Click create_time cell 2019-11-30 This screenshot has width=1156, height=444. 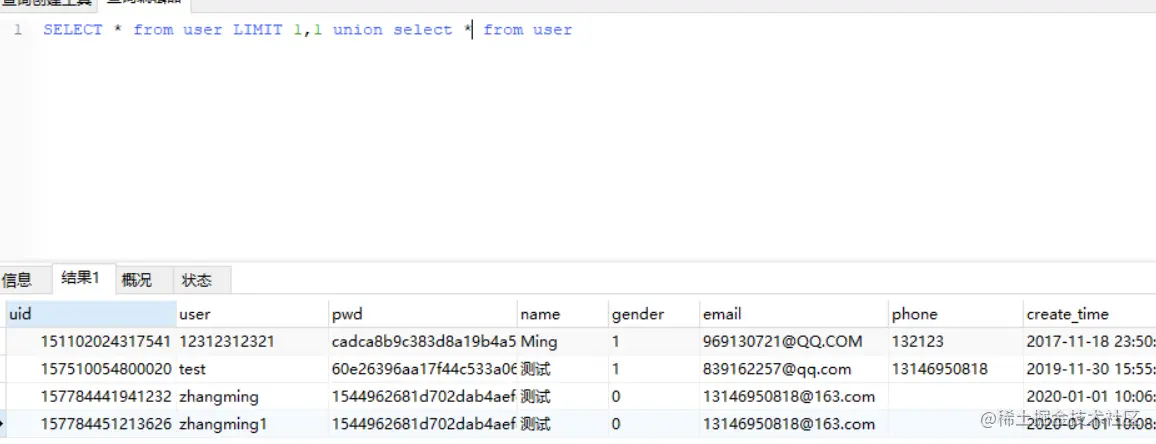point(1089,369)
